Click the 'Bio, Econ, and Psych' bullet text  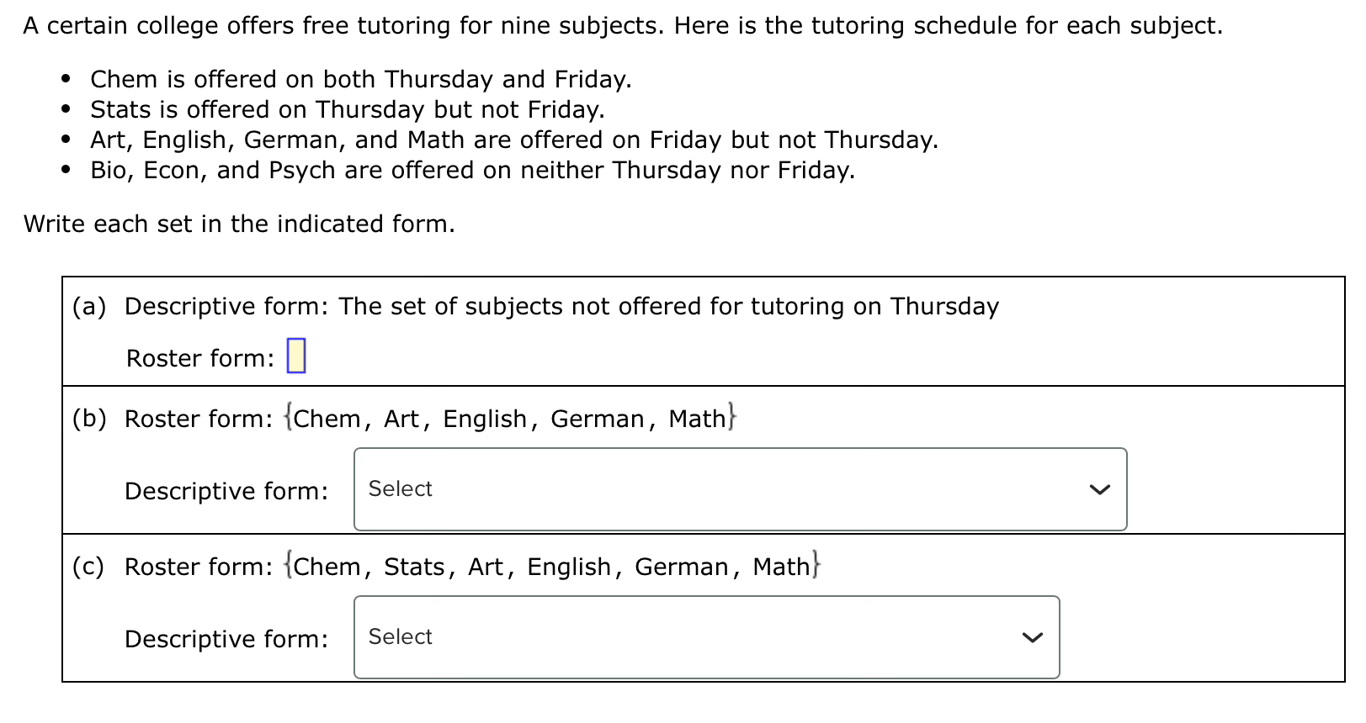[472, 170]
